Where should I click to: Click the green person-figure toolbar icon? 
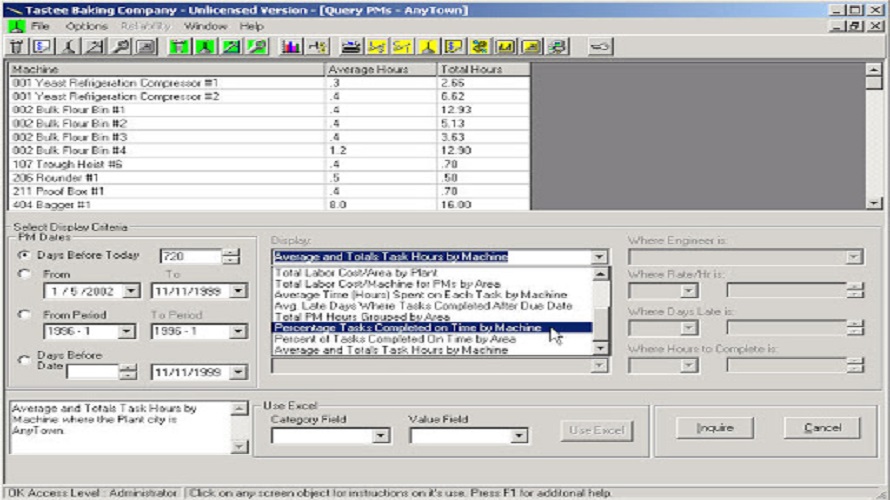click(x=205, y=47)
